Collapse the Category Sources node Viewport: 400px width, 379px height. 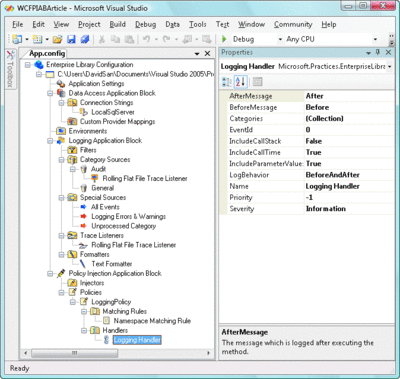(62, 159)
